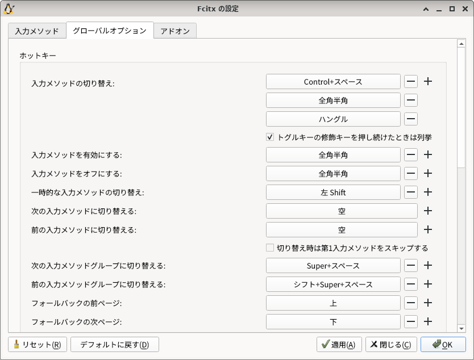
Task: Remove the 左 Shift hotkey with minus icon
Action: coord(411,192)
